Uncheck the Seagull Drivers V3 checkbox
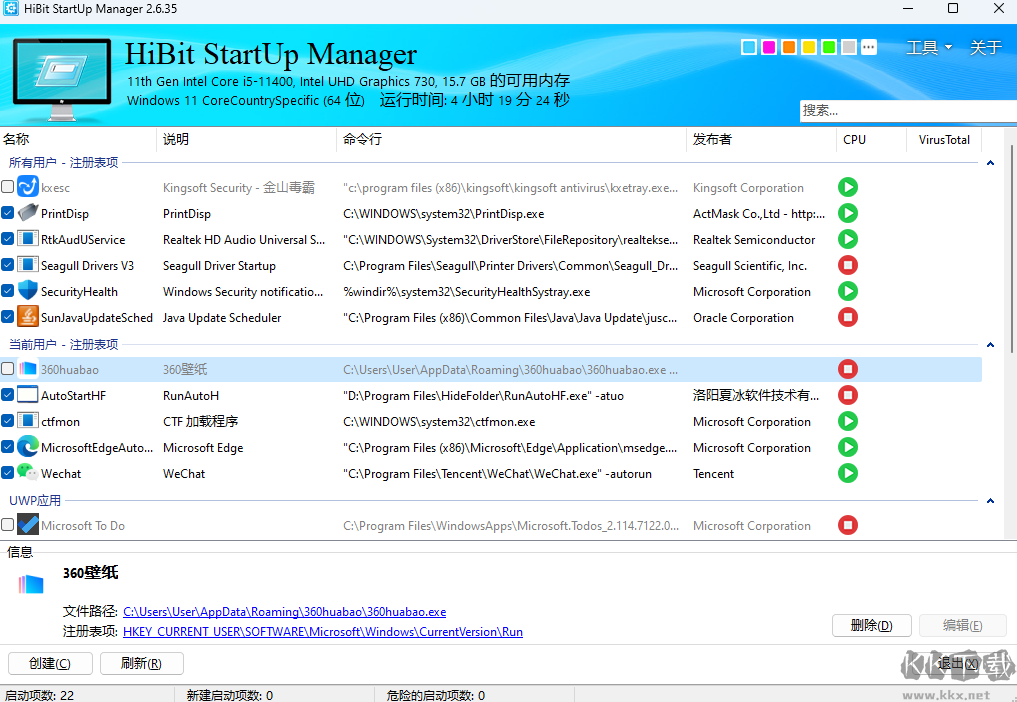This screenshot has width=1017, height=702. tap(8, 265)
